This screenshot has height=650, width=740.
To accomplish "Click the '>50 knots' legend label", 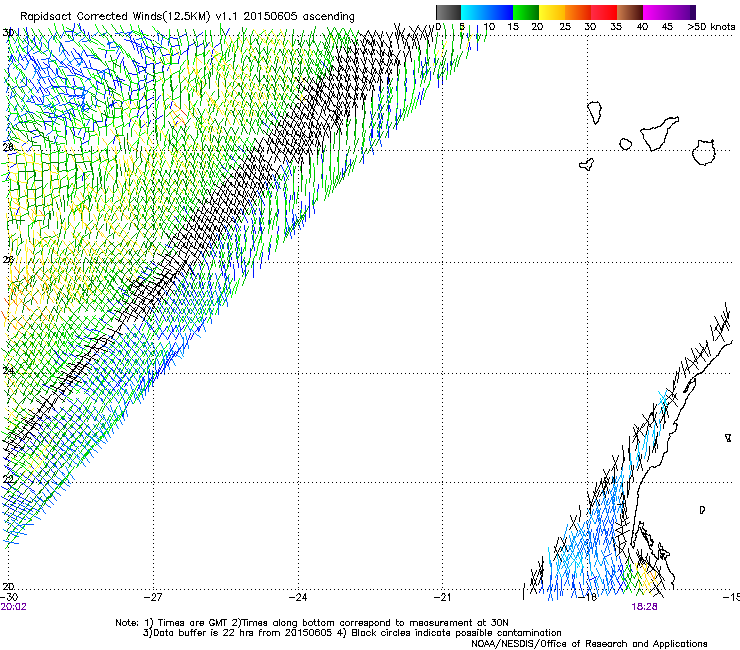I will pos(711,26).
